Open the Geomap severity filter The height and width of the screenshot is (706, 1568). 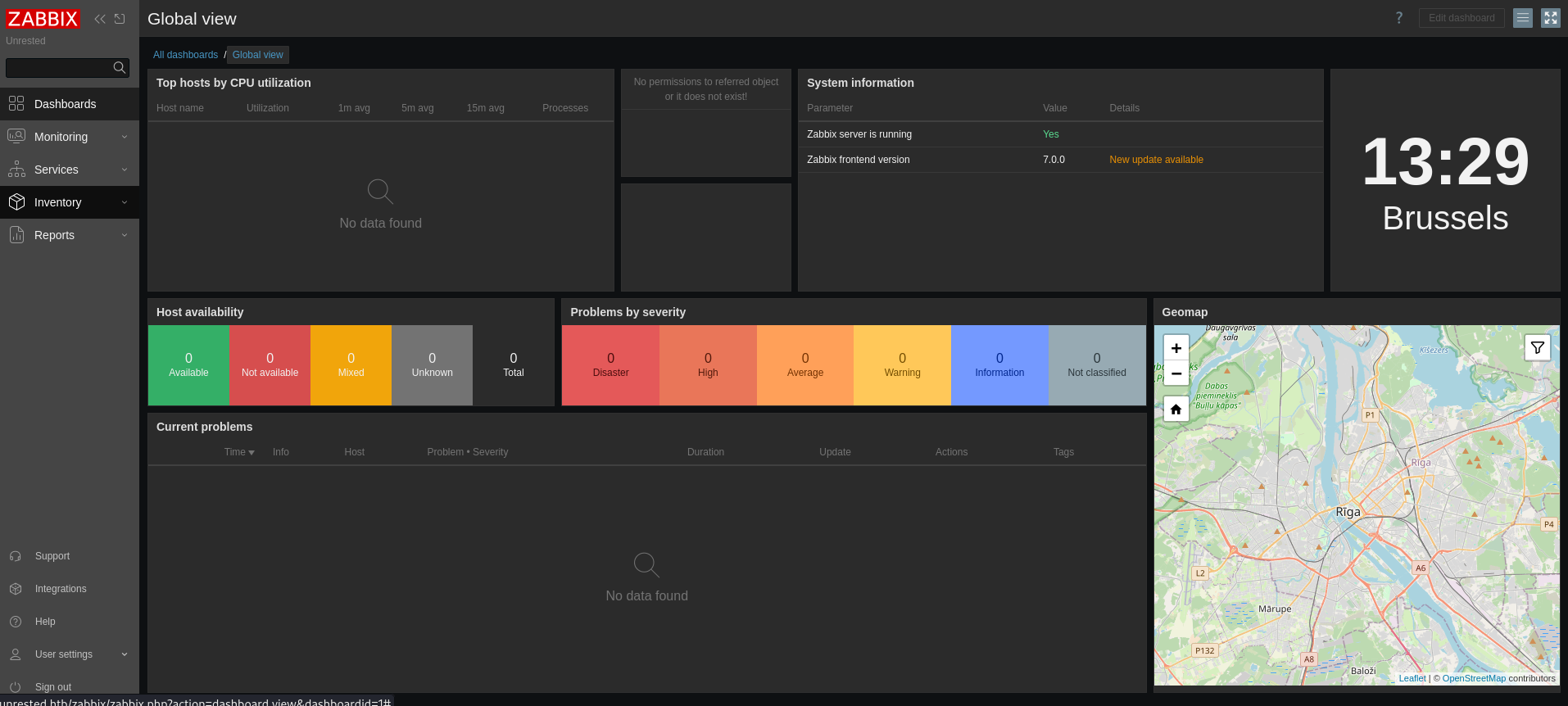[x=1538, y=347]
